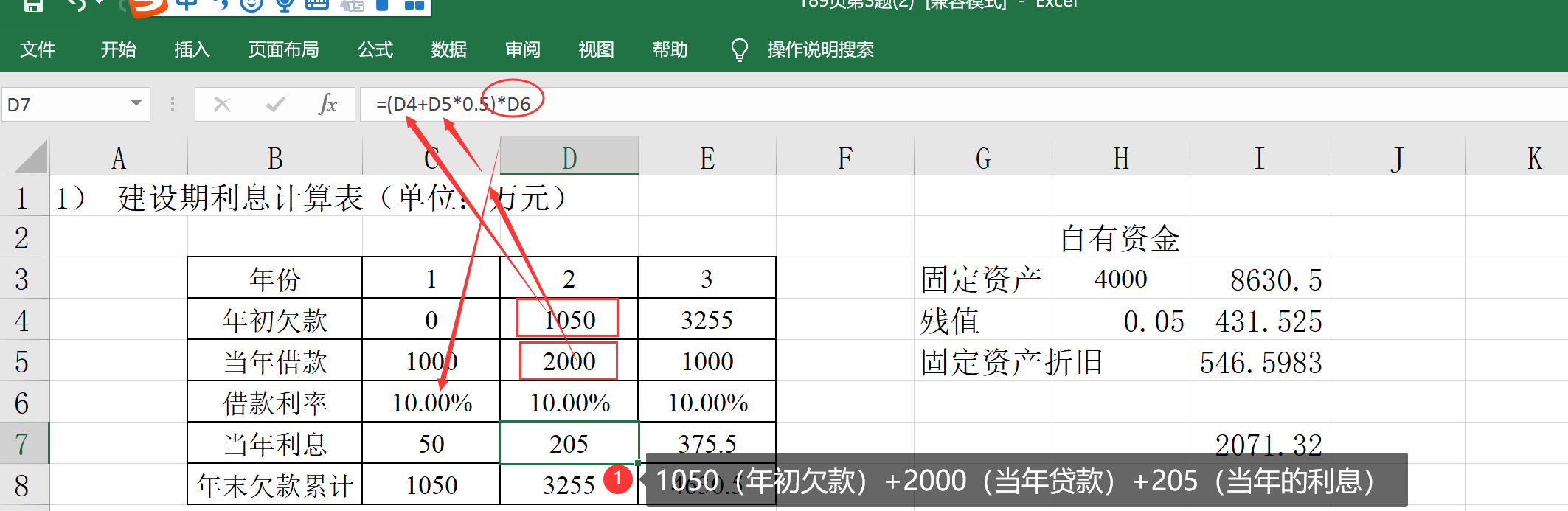Switch to the 插入 ribbon tab
This screenshot has width=1568, height=511.
(x=192, y=49)
